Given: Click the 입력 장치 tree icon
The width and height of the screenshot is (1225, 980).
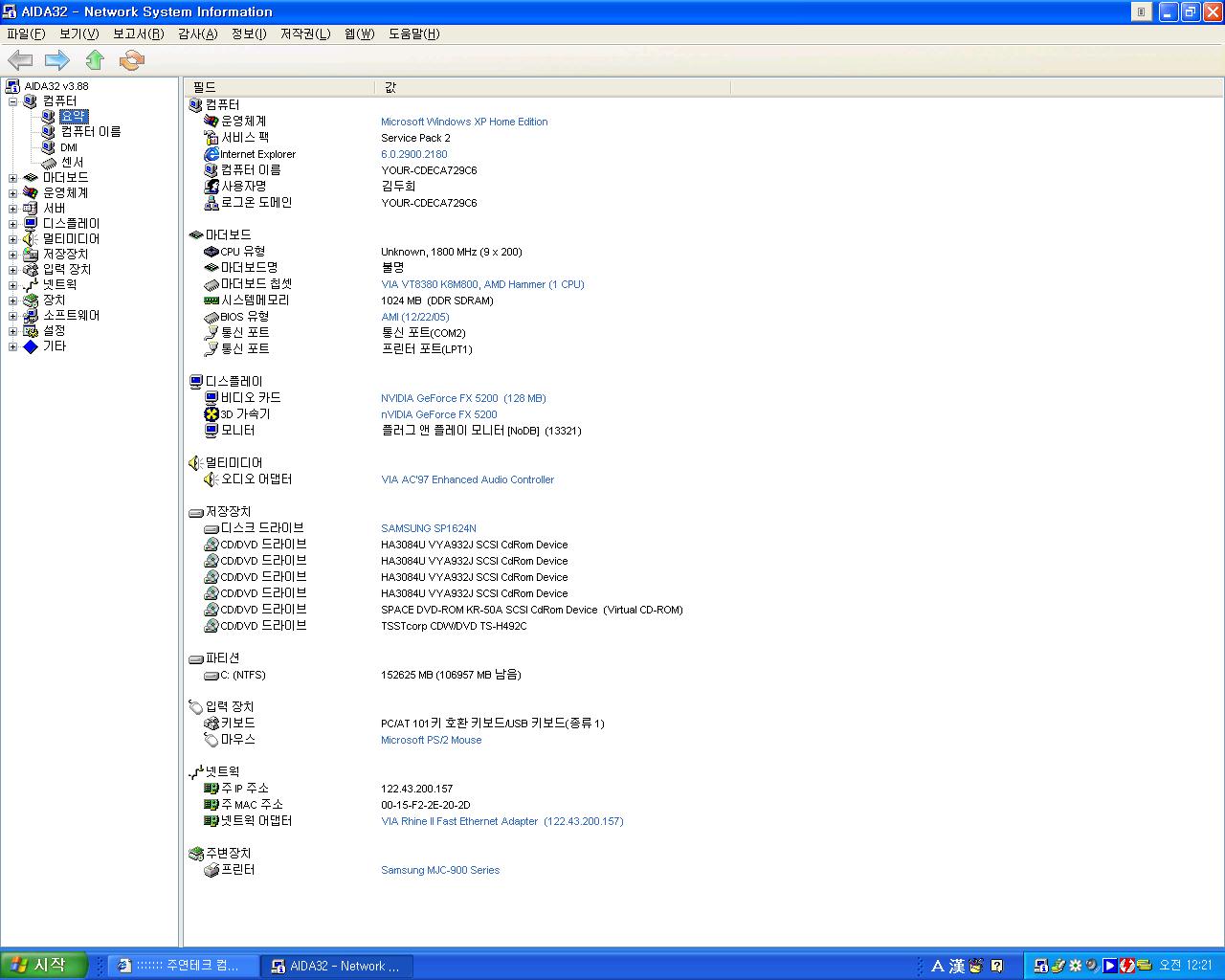Looking at the screenshot, I should 31,270.
